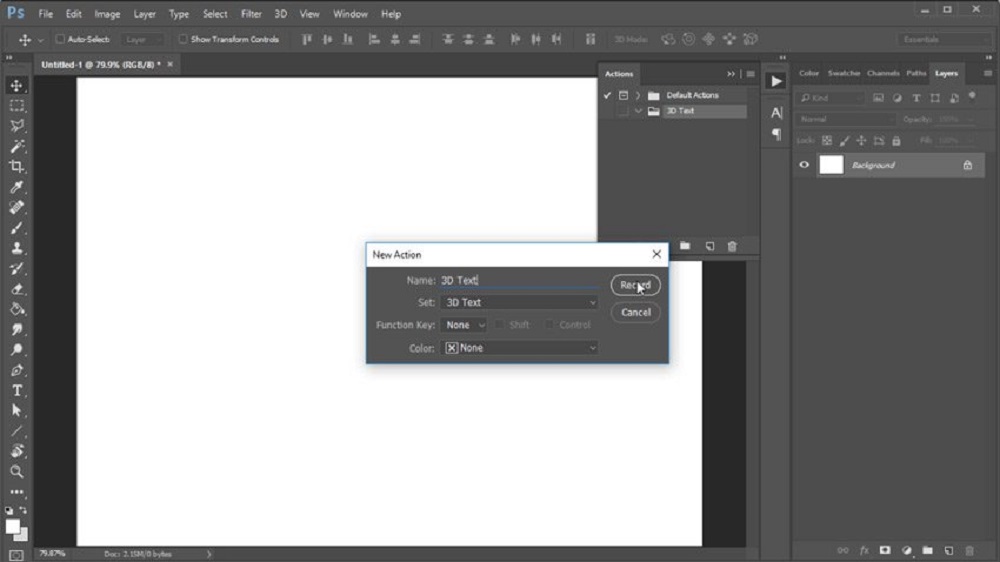This screenshot has height=562, width=1000.
Task: Select the Path Selection tool
Action: click(17, 411)
